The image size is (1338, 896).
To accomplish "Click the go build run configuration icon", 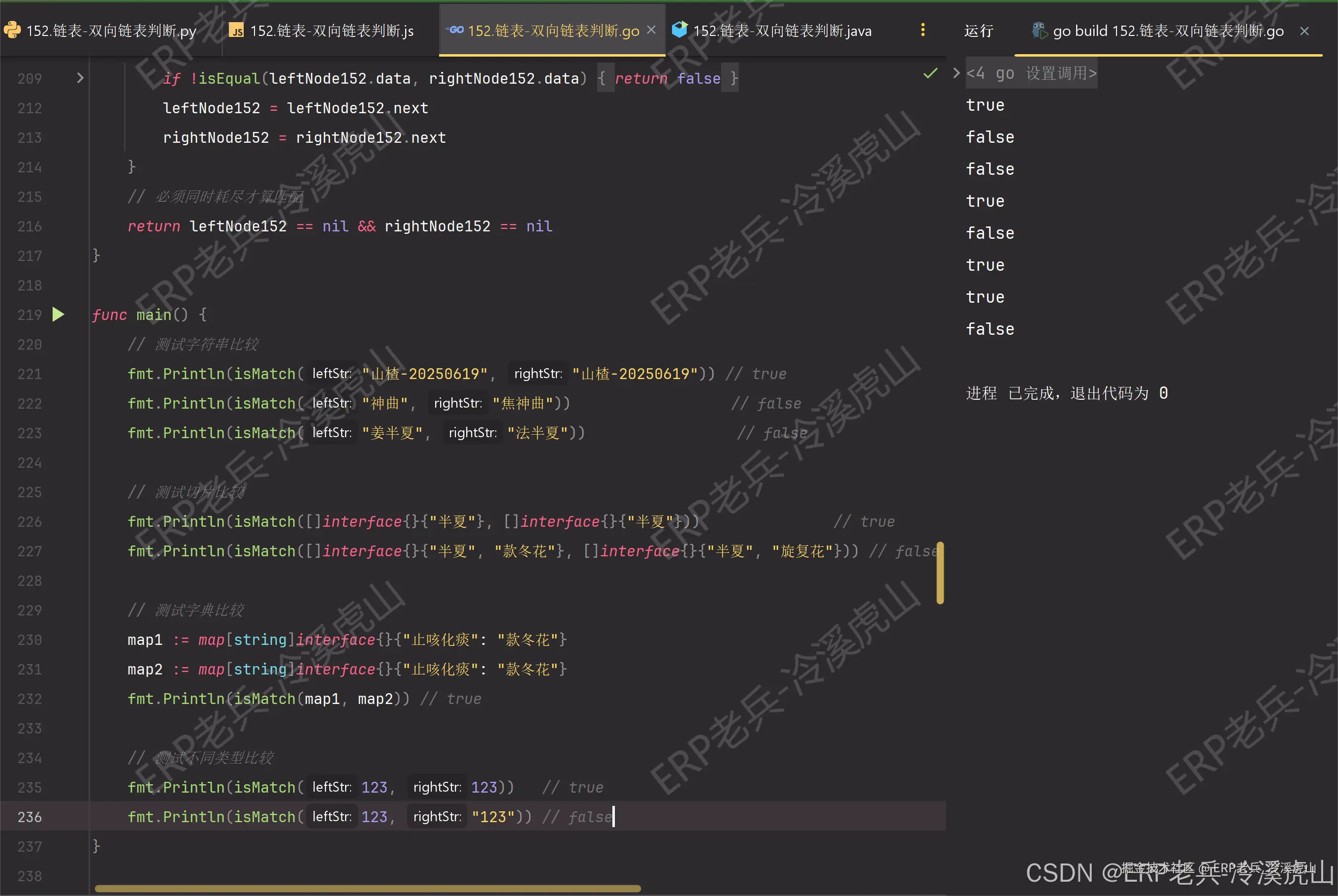I will 1039,31.
